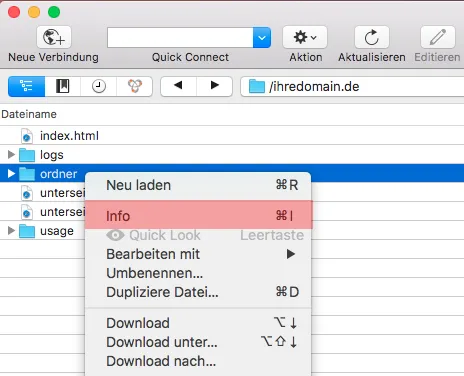464x376 pixels.
Task: Choose Neu laden in the context menu
Action: coord(198,185)
